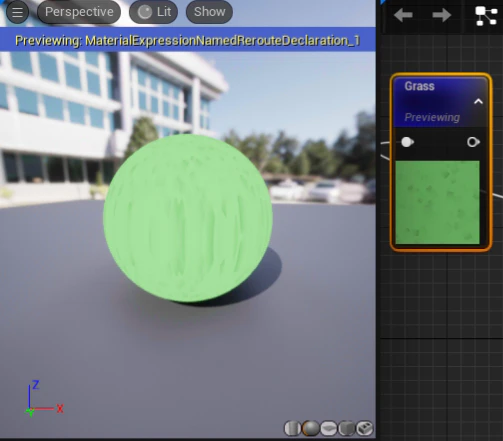
Task: Select the Grass named reroute node title
Action: [x=419, y=86]
